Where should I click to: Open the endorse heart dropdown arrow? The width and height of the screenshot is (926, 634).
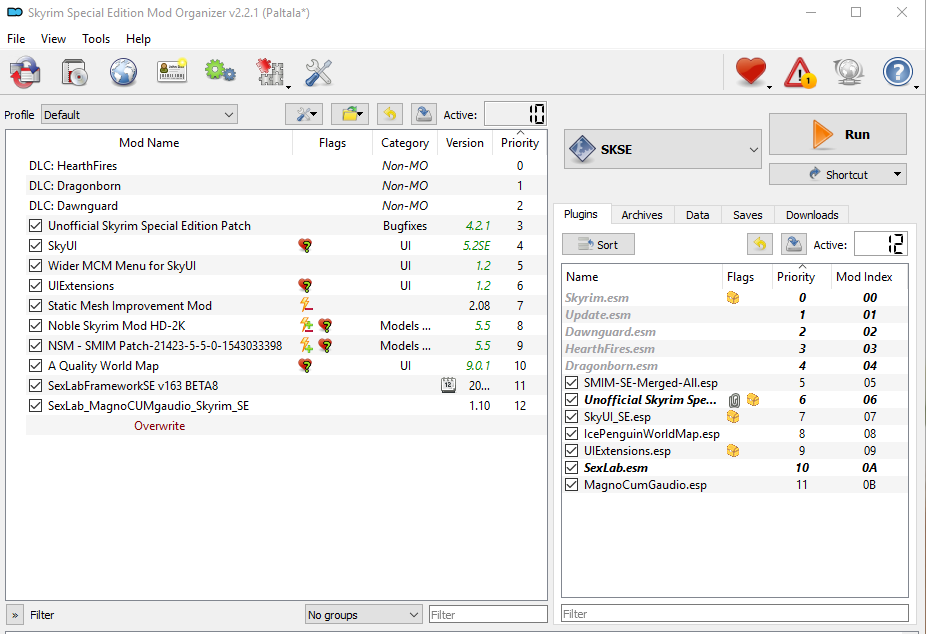(770, 87)
